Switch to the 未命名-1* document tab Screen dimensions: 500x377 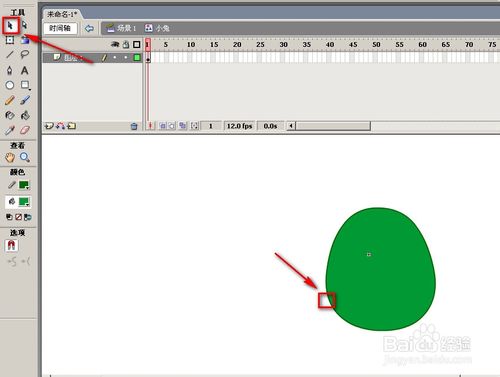[x=62, y=14]
